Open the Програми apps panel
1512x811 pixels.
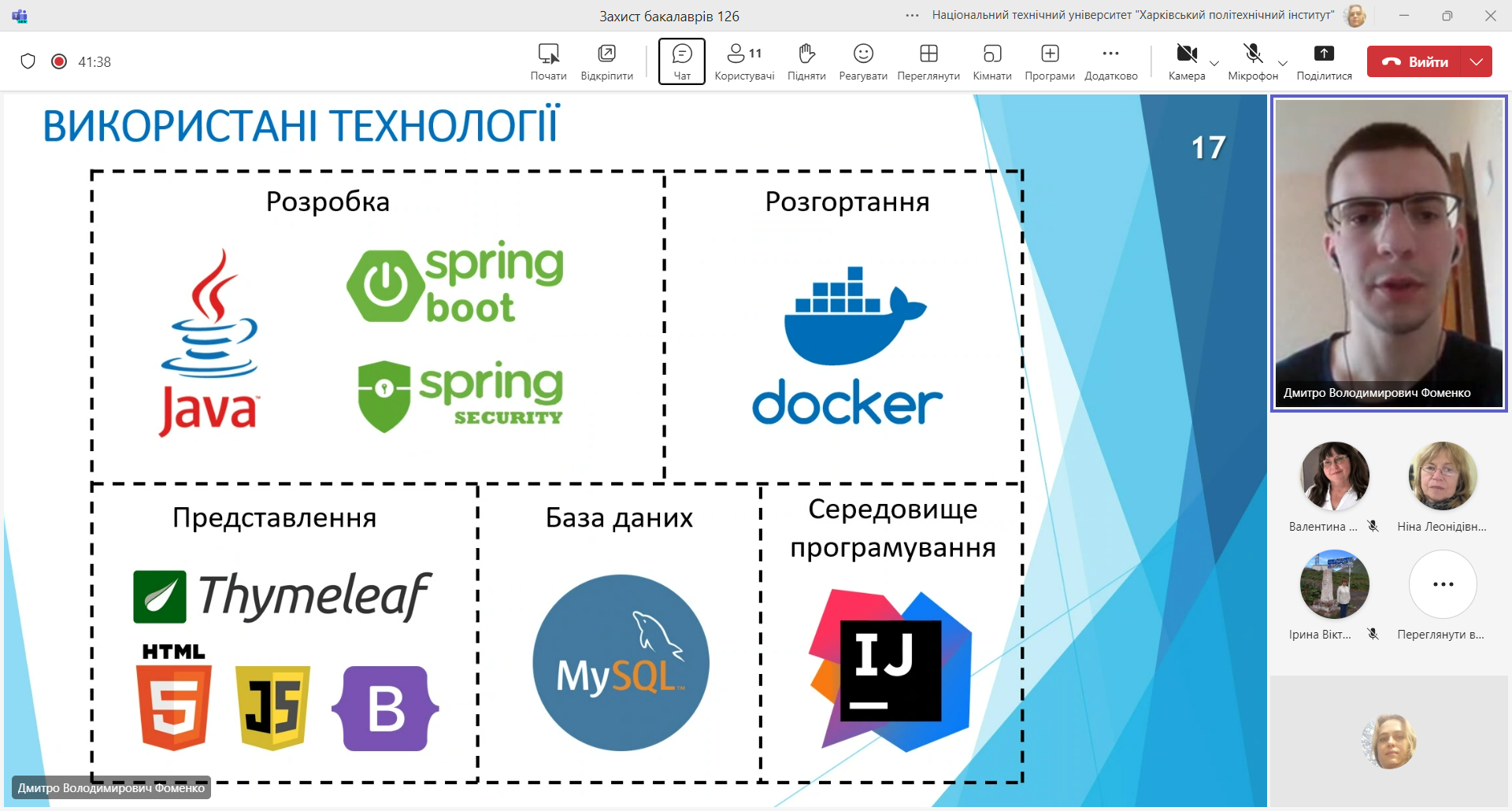(x=1049, y=61)
